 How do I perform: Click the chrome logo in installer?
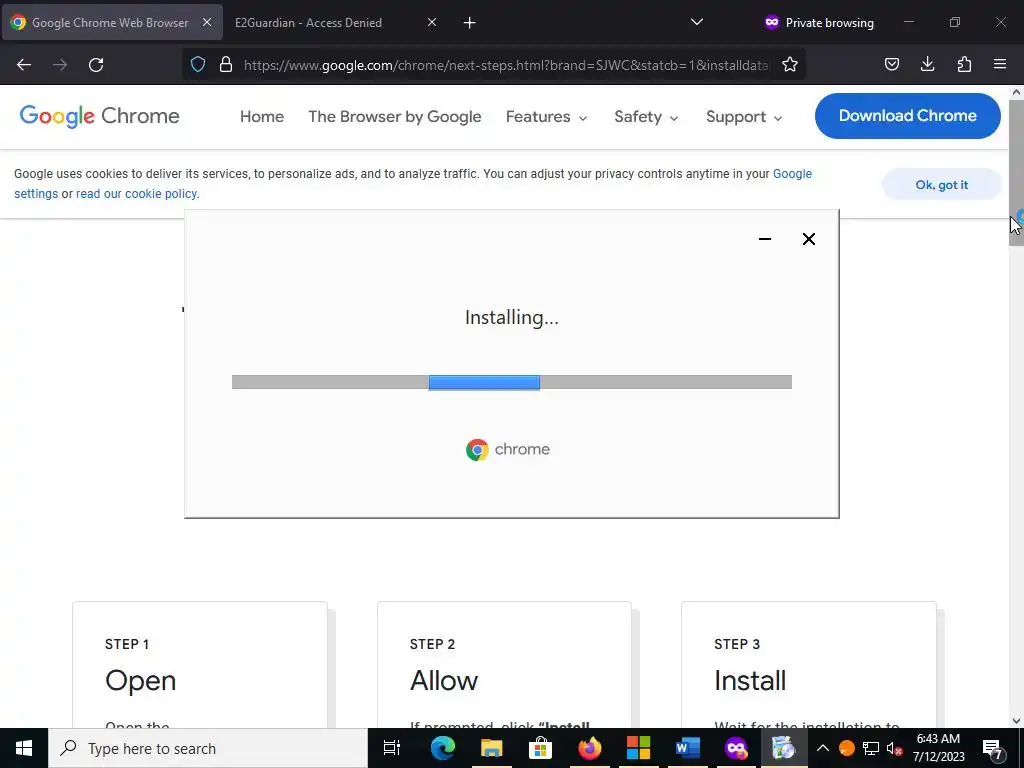(x=507, y=449)
